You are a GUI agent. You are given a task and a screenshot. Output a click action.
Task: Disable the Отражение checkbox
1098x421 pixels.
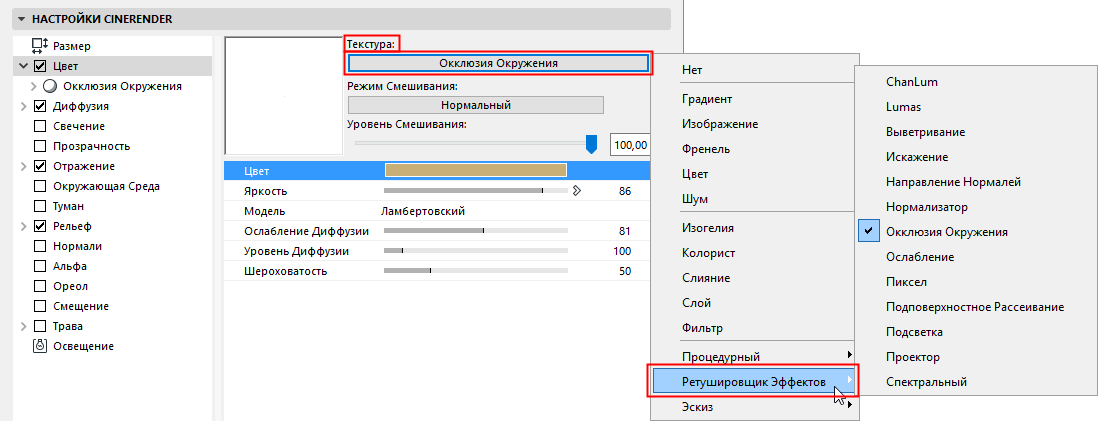point(40,166)
